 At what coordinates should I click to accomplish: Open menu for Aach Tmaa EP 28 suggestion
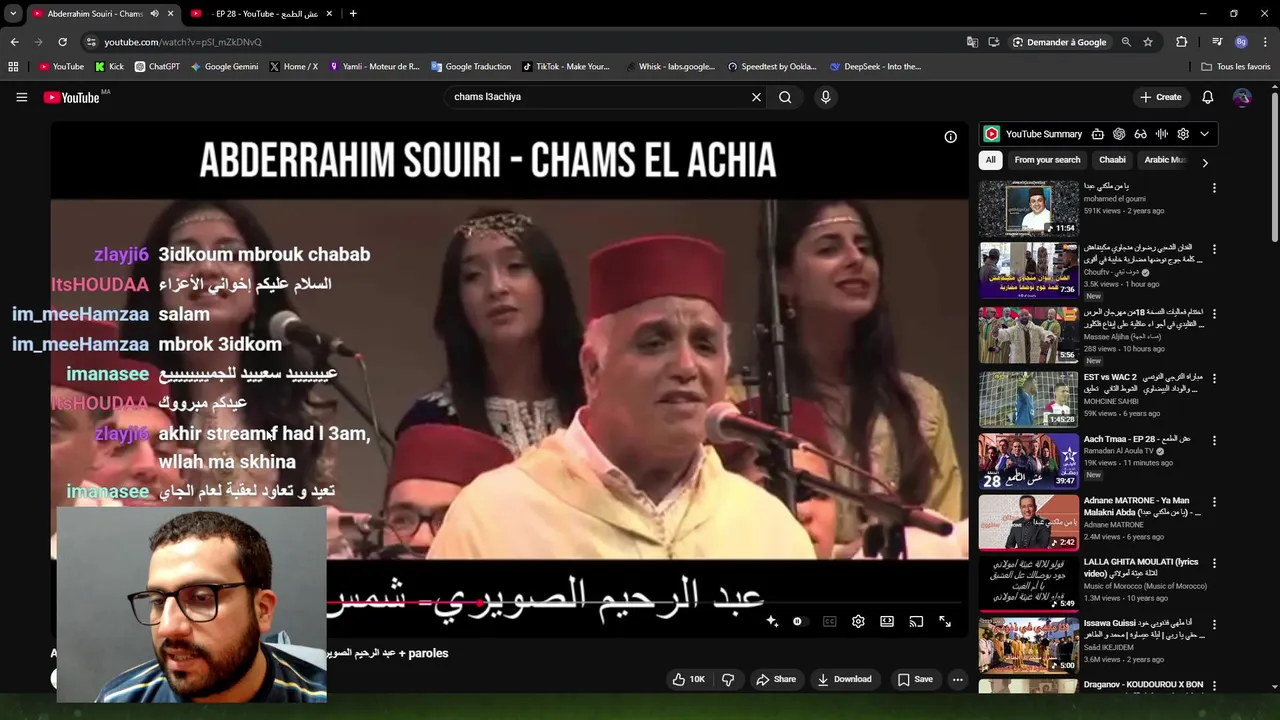1214,441
